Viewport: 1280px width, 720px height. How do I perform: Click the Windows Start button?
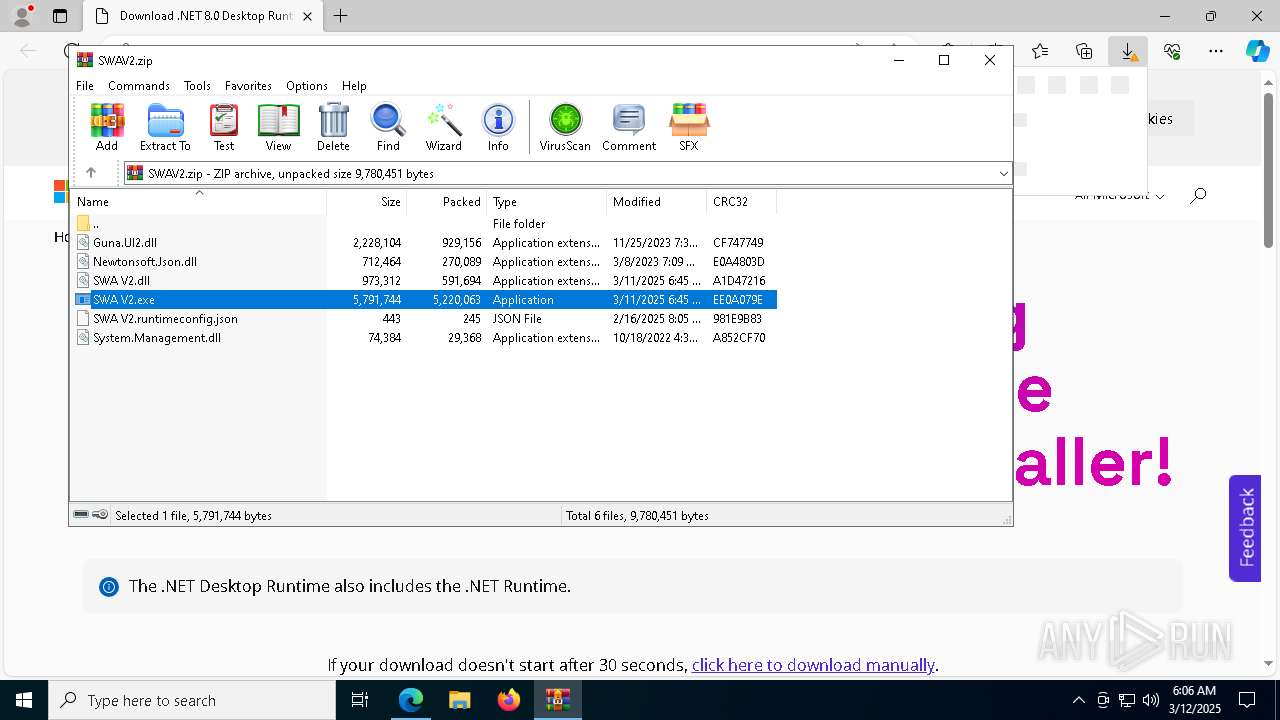23,700
